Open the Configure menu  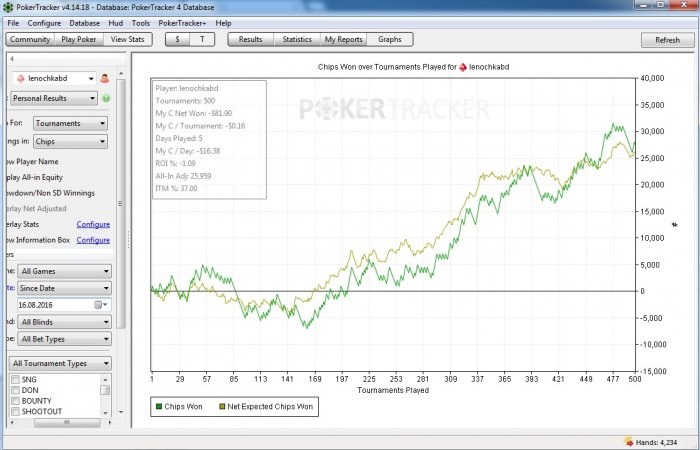tap(44, 23)
